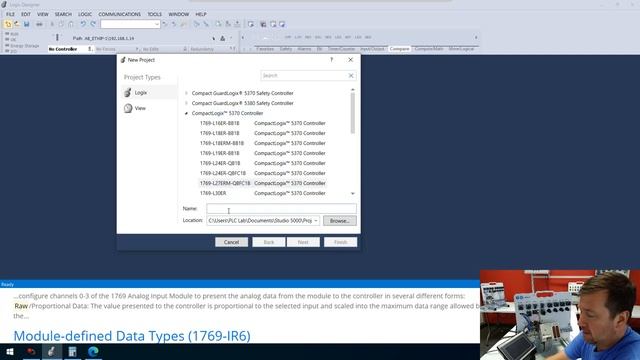
Task: Click the Module-defined Data Types (1769-IR6) heading link
Action: [x=132, y=336]
